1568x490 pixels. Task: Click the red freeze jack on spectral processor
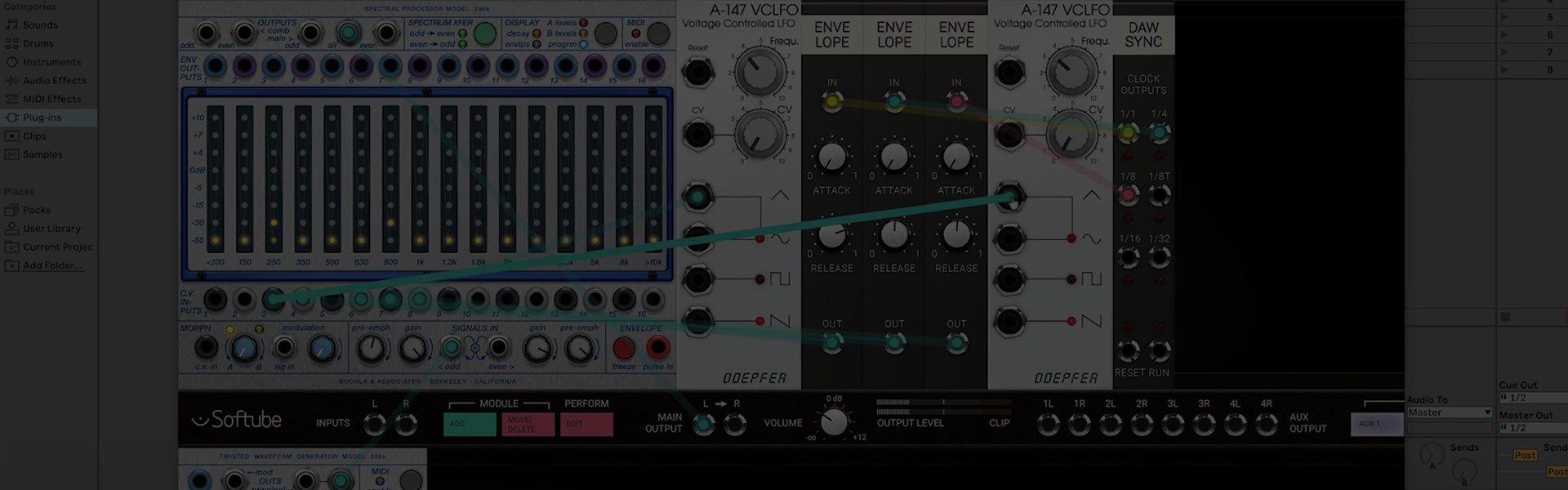(x=624, y=349)
